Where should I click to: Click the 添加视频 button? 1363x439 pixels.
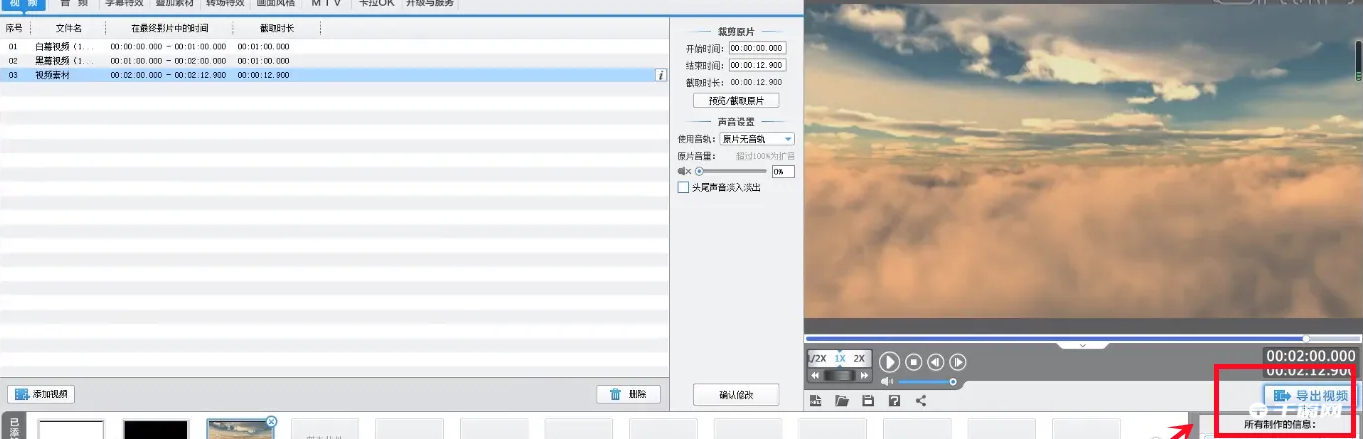(x=41, y=394)
